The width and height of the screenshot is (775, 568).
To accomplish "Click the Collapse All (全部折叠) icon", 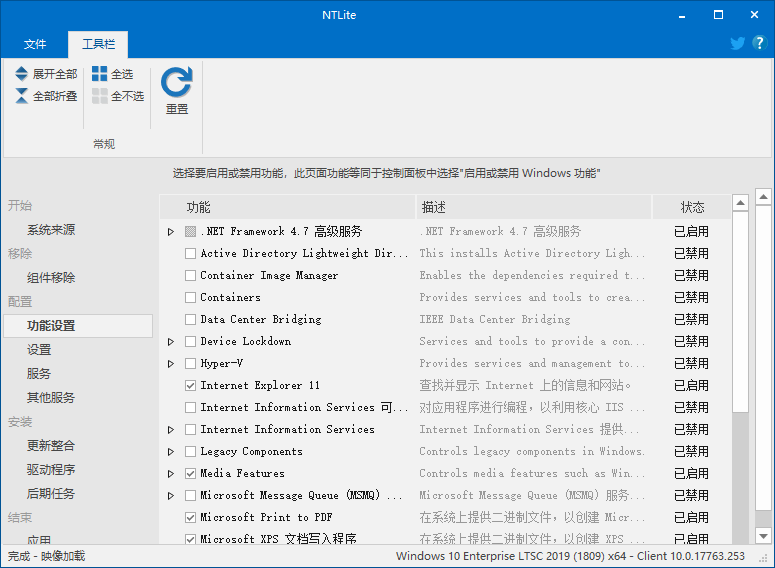I will tap(22, 96).
